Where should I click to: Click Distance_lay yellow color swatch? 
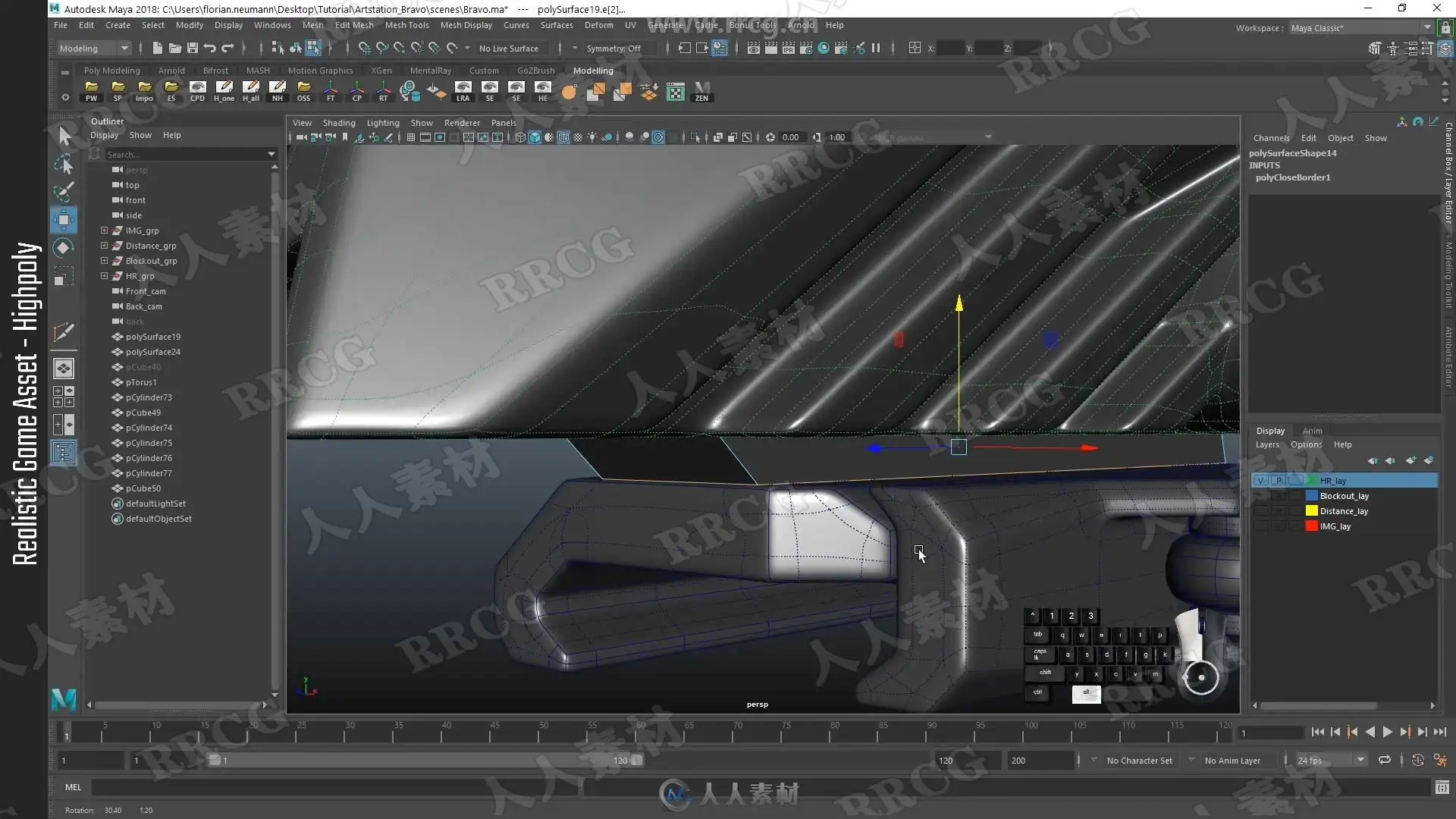(x=1311, y=510)
